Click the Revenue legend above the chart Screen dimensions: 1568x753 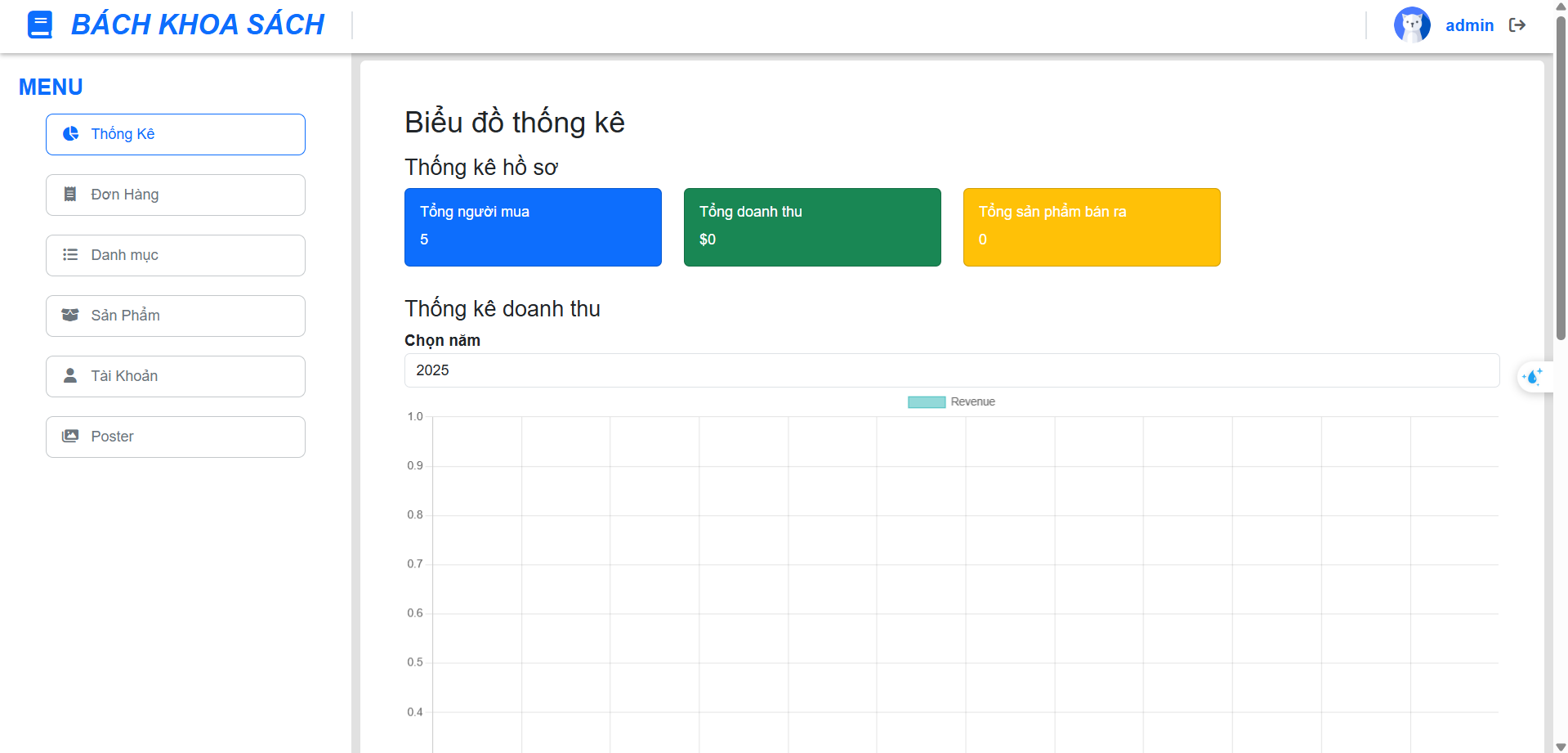950,401
